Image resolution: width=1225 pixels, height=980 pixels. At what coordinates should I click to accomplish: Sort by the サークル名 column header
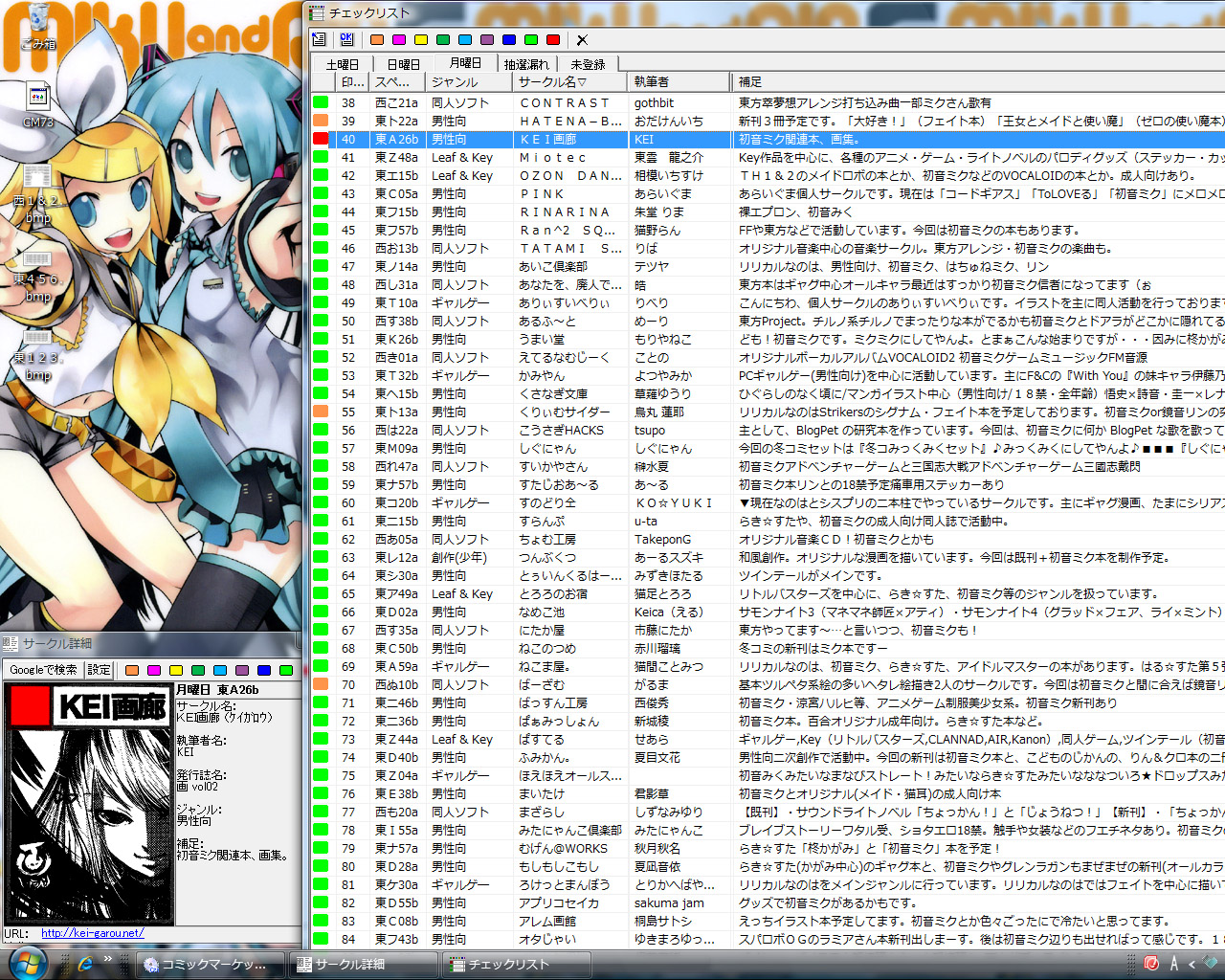(570, 82)
